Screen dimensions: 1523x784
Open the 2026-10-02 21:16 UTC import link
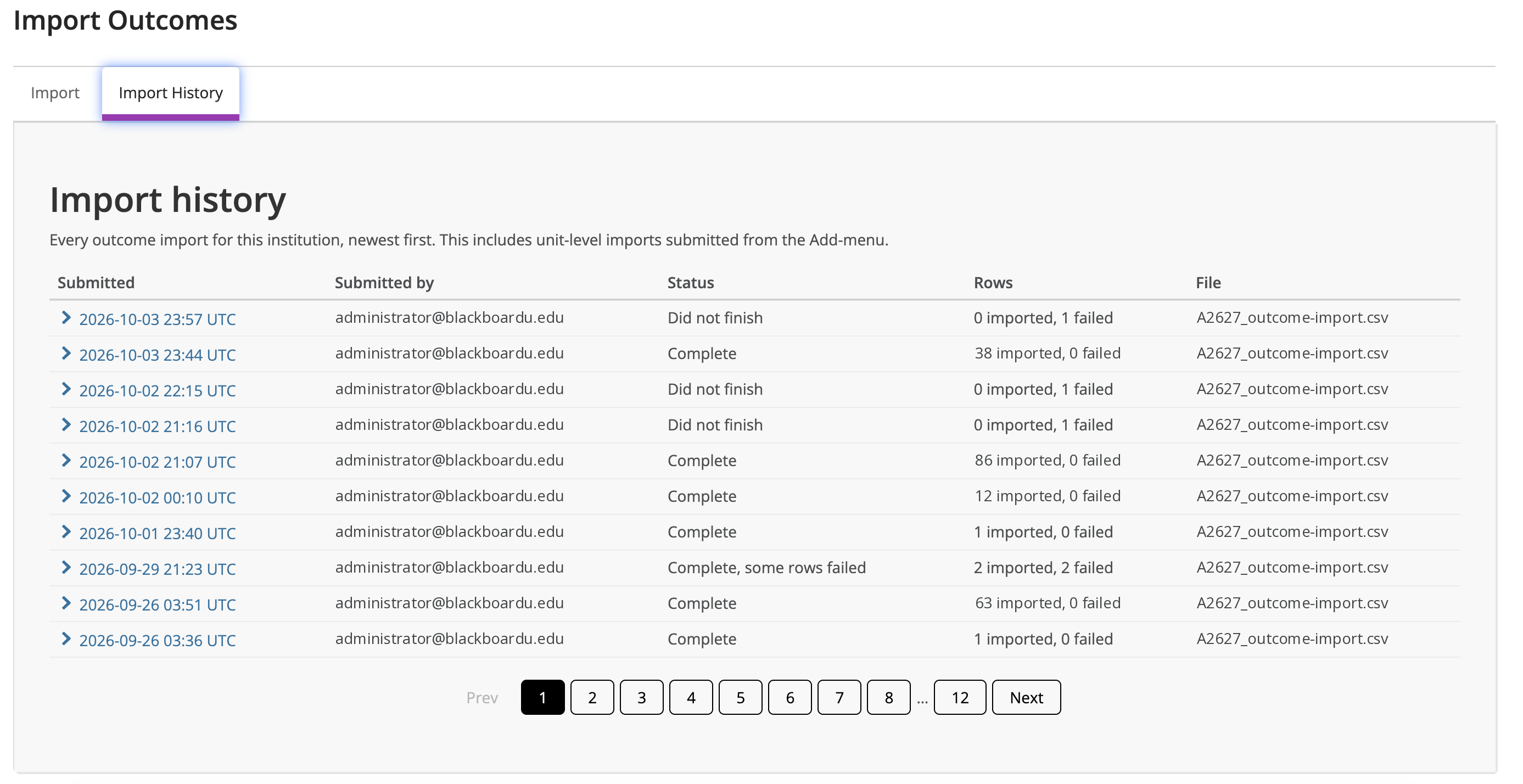click(157, 426)
